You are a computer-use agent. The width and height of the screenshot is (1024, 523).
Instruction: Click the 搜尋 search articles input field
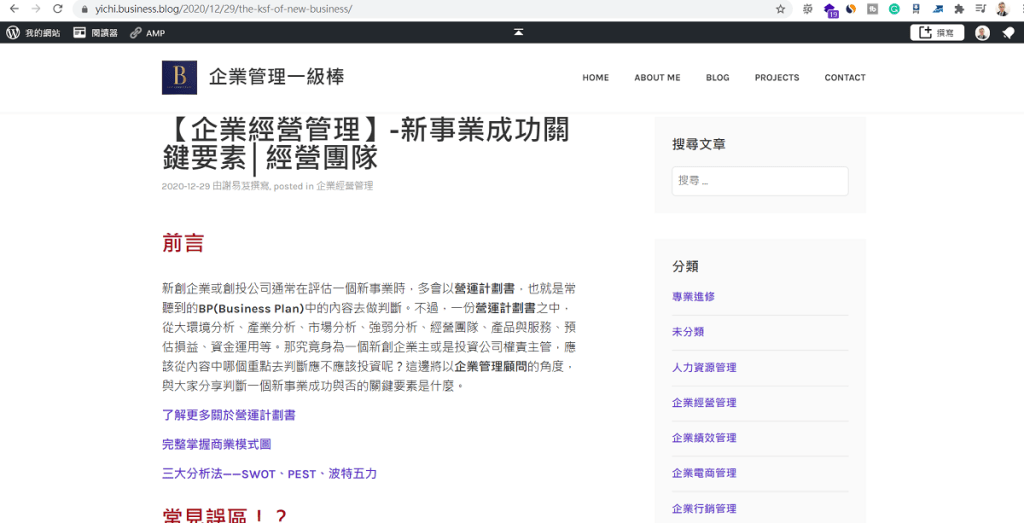[x=760, y=181]
